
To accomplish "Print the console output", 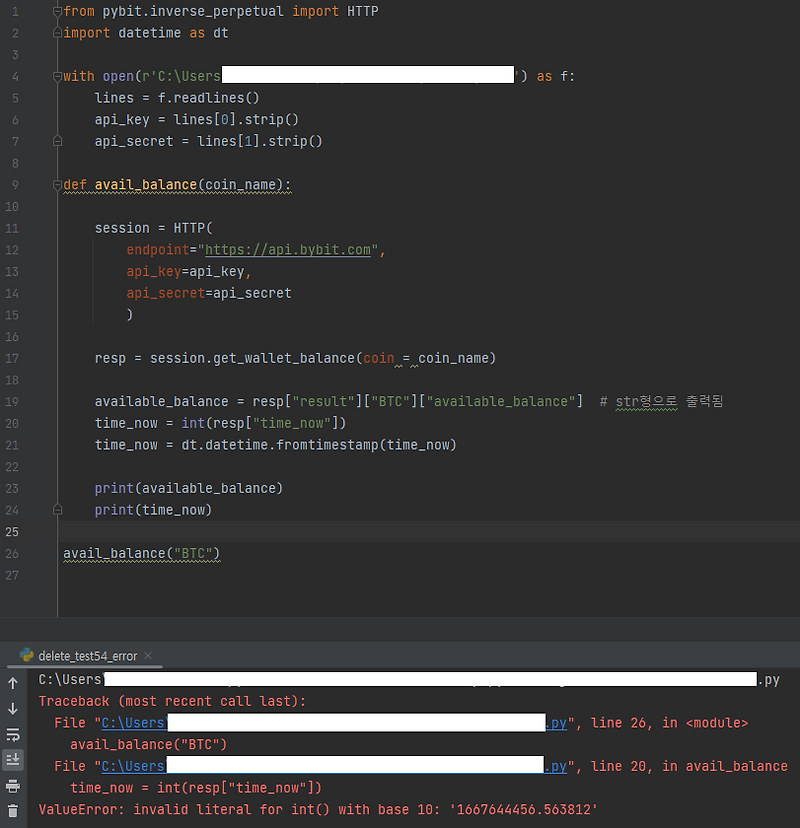I will point(12,786).
